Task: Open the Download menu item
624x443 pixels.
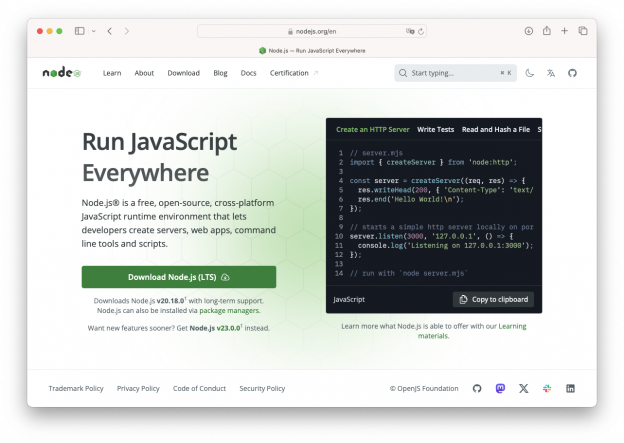Action: point(183,73)
